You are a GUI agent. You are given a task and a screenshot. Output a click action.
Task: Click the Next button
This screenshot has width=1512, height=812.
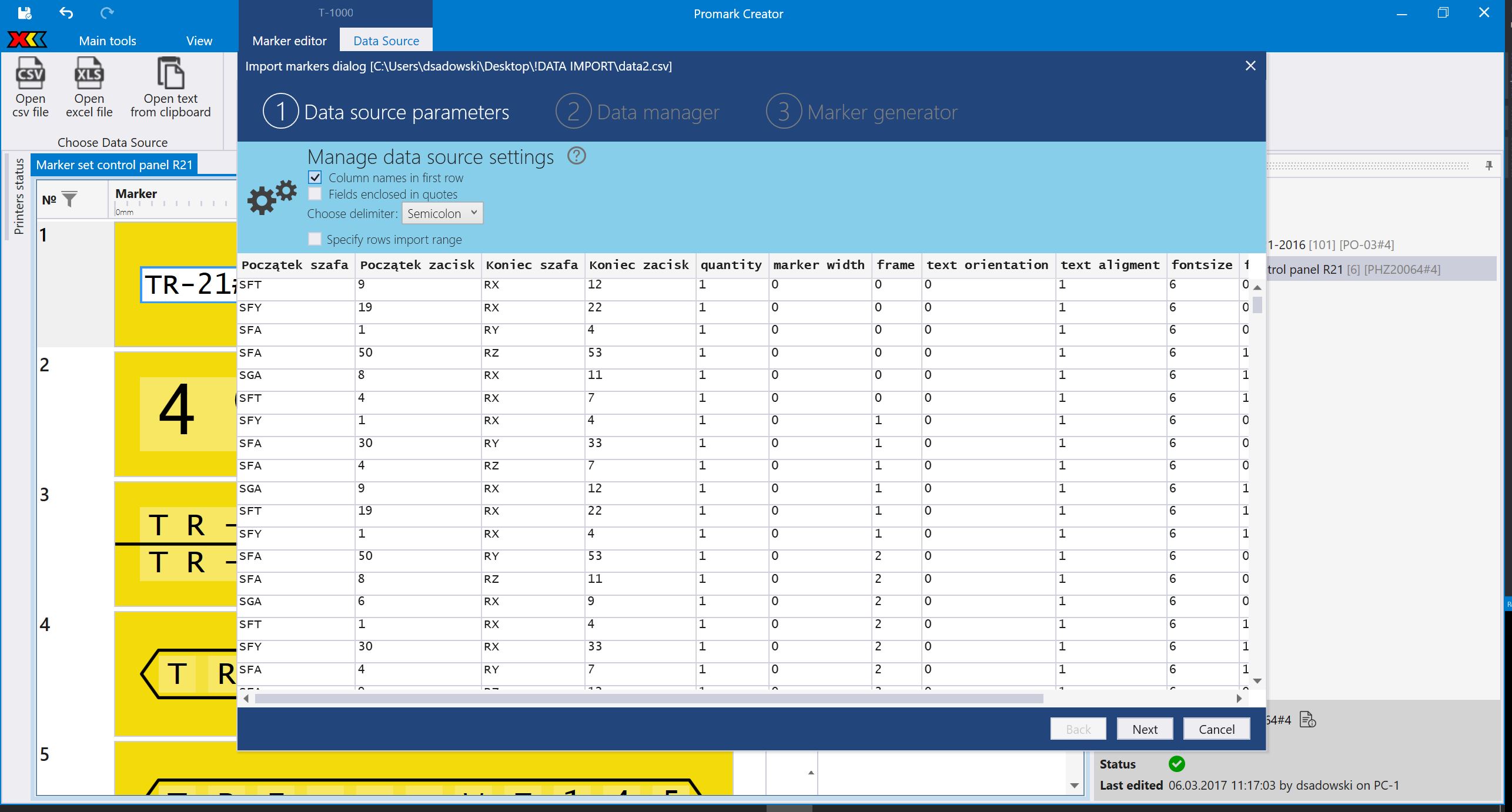coord(1145,729)
